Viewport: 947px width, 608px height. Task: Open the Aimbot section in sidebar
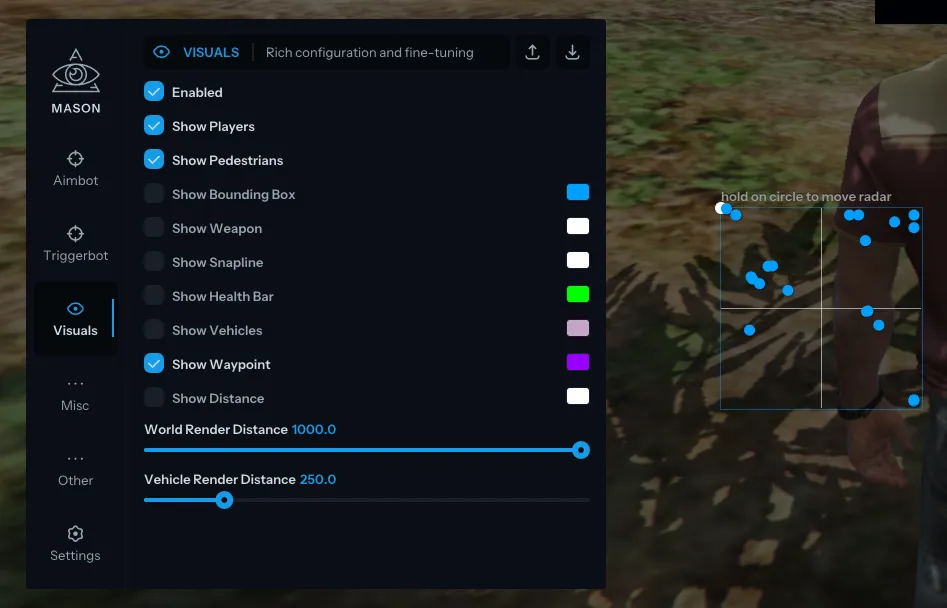pos(75,168)
